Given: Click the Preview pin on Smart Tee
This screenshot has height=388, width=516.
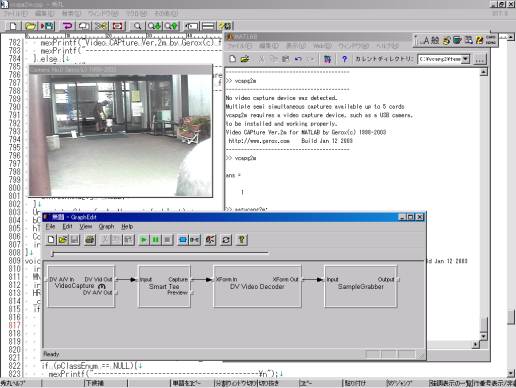Looking at the screenshot, I should [x=177, y=293].
